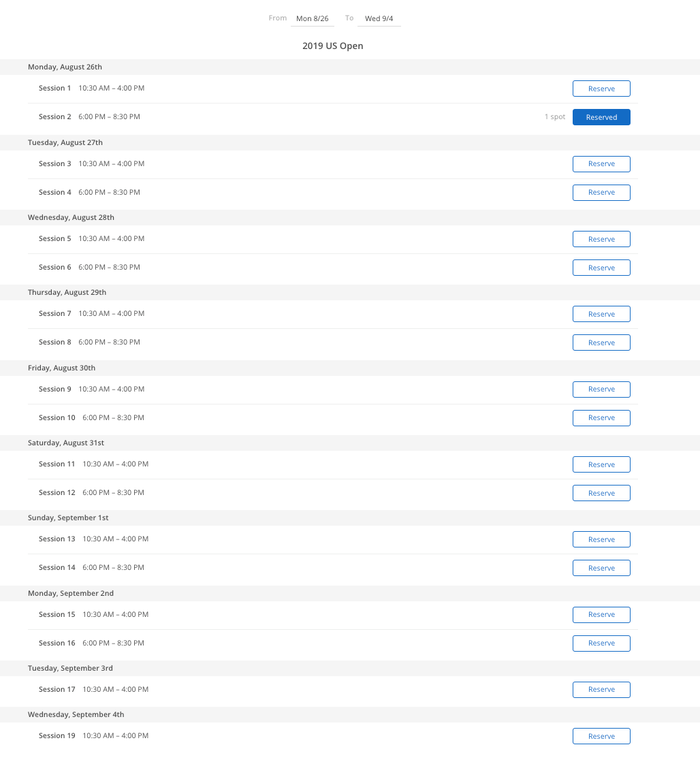Viewport: 700px width, 779px height.
Task: Reserve Session 9 on Friday, August 30th
Action: pyautogui.click(x=601, y=390)
